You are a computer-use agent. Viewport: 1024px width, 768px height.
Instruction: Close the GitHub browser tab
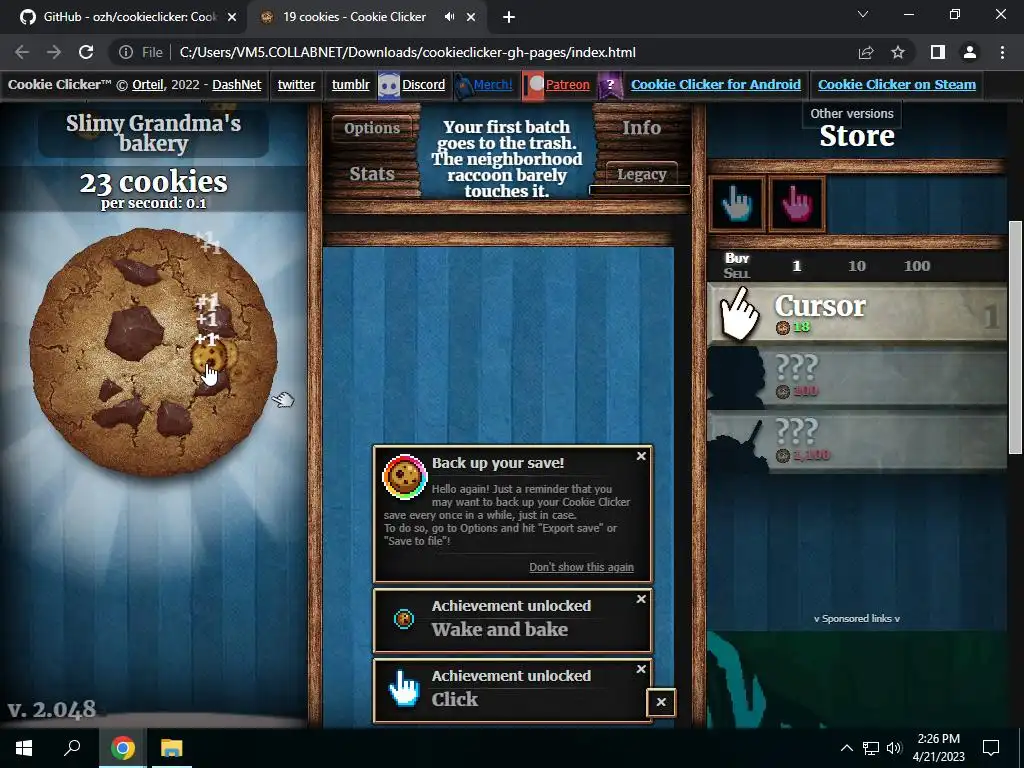(232, 17)
